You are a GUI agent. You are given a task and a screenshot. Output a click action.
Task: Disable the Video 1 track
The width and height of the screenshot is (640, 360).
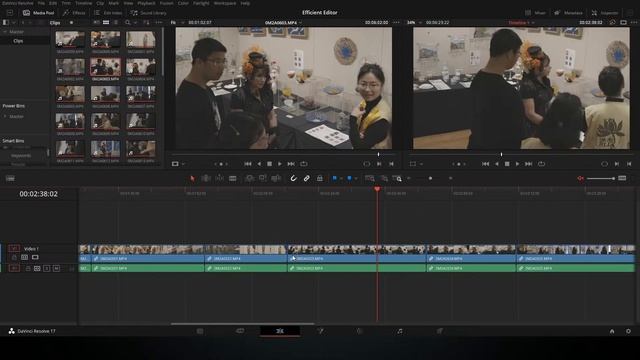(35, 258)
